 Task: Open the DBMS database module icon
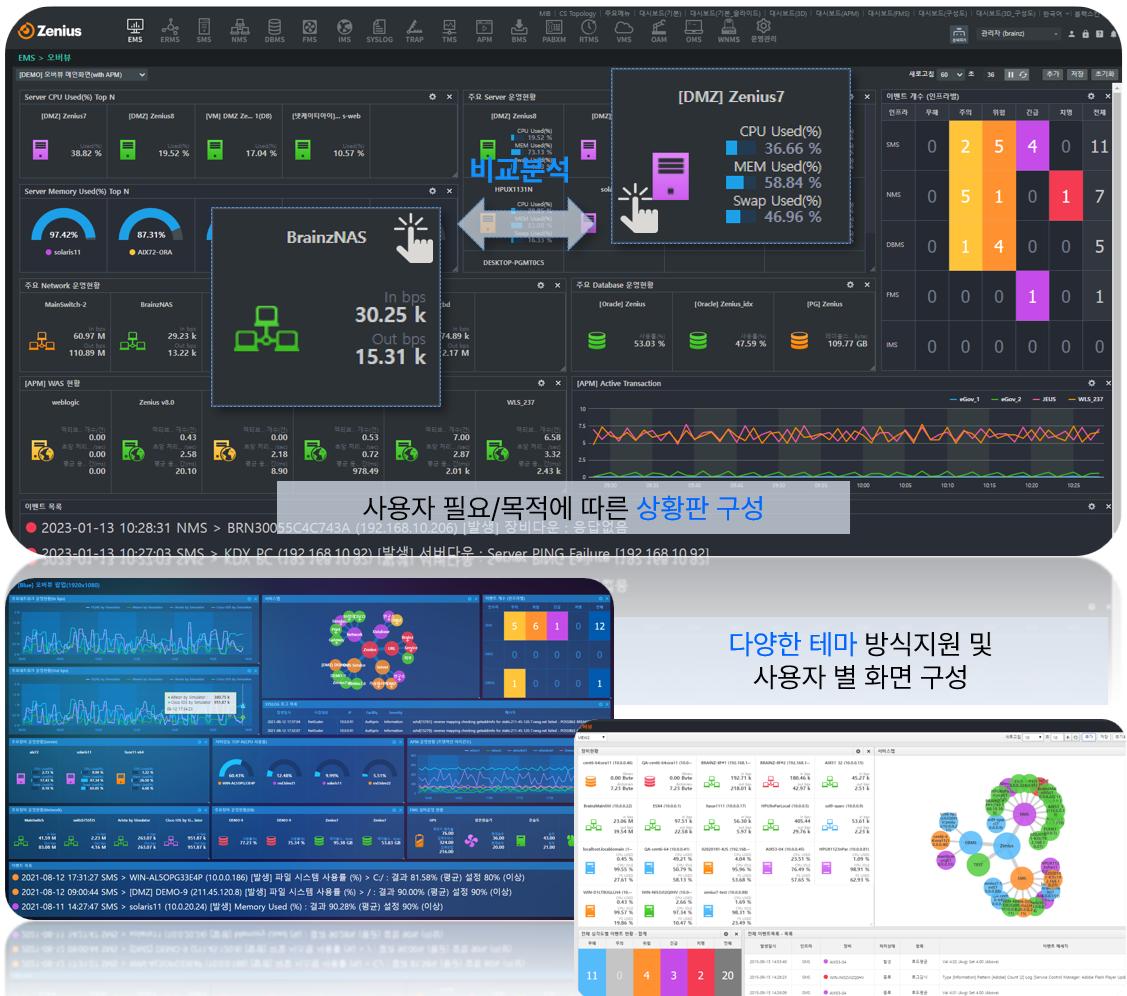pyautogui.click(x=275, y=31)
